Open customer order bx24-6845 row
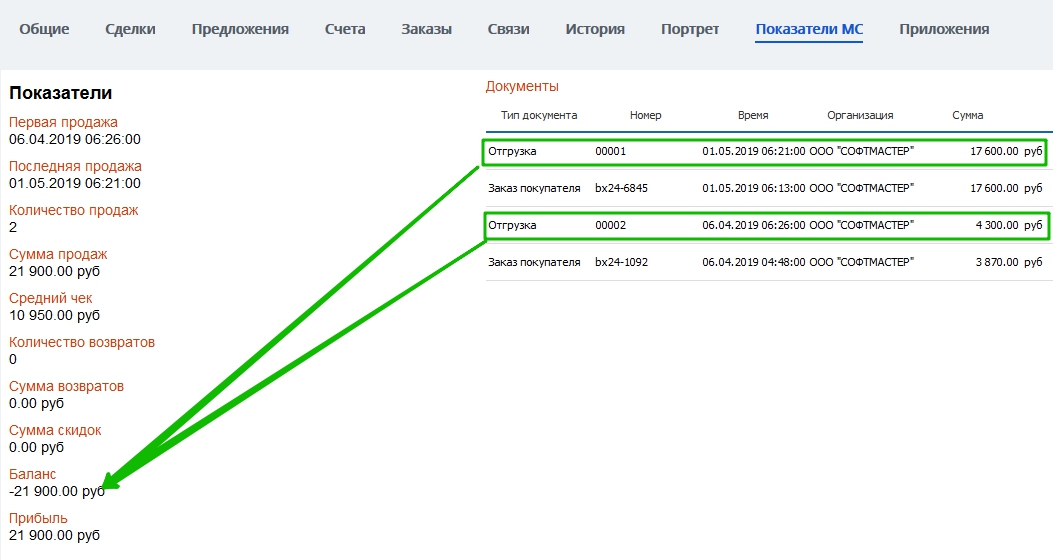The height and width of the screenshot is (560, 1053). 765,188
